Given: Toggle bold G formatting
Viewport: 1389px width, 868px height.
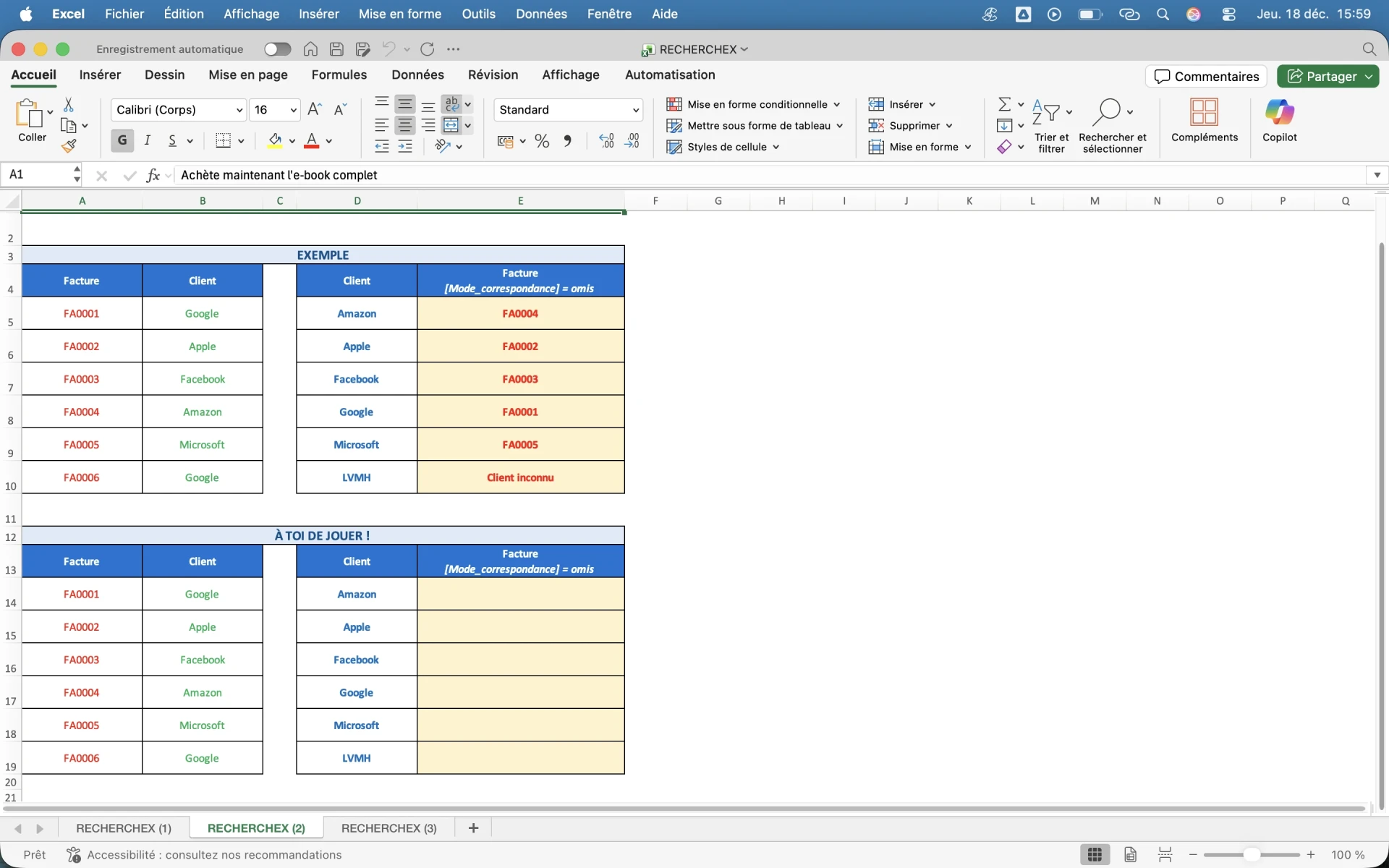Looking at the screenshot, I should (122, 140).
